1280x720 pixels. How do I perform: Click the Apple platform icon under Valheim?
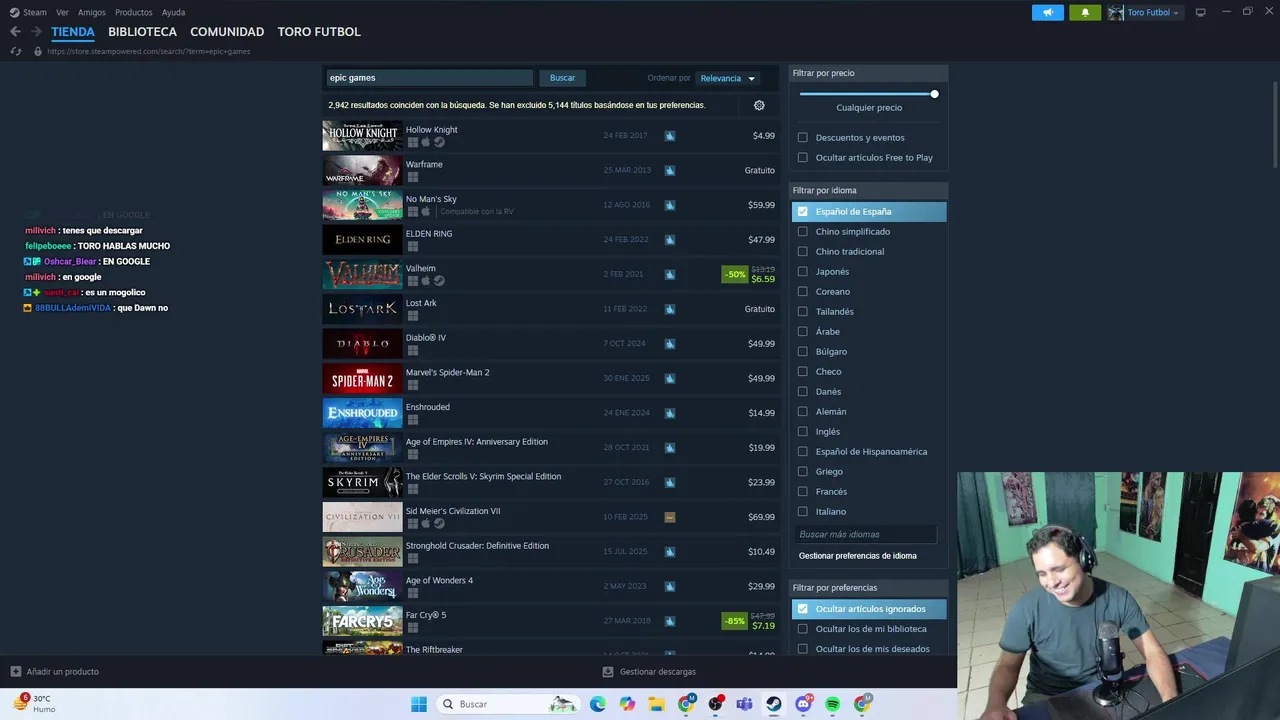(x=426, y=281)
